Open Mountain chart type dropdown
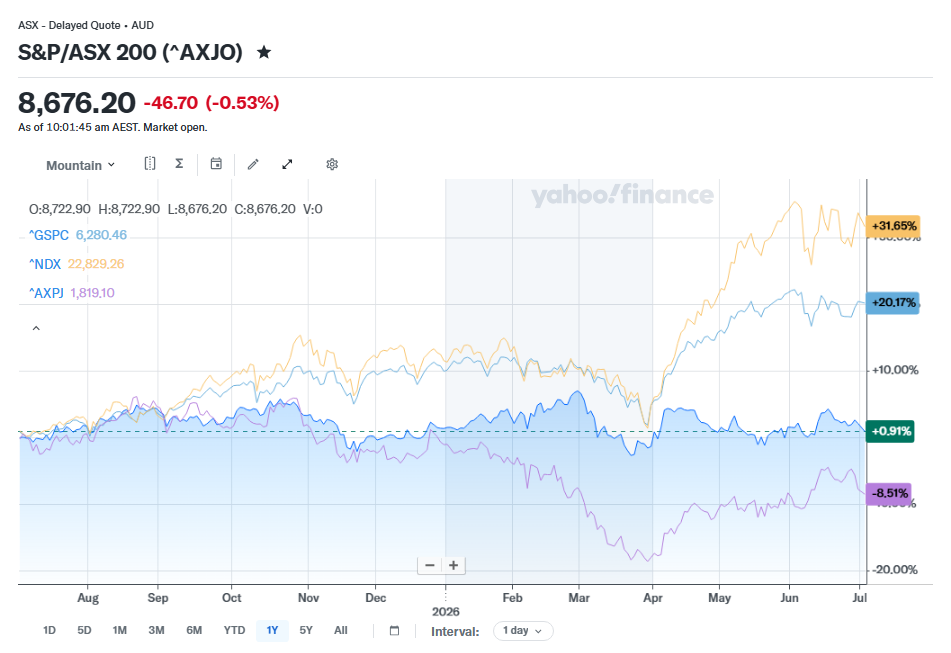The image size is (951, 653). pos(80,166)
